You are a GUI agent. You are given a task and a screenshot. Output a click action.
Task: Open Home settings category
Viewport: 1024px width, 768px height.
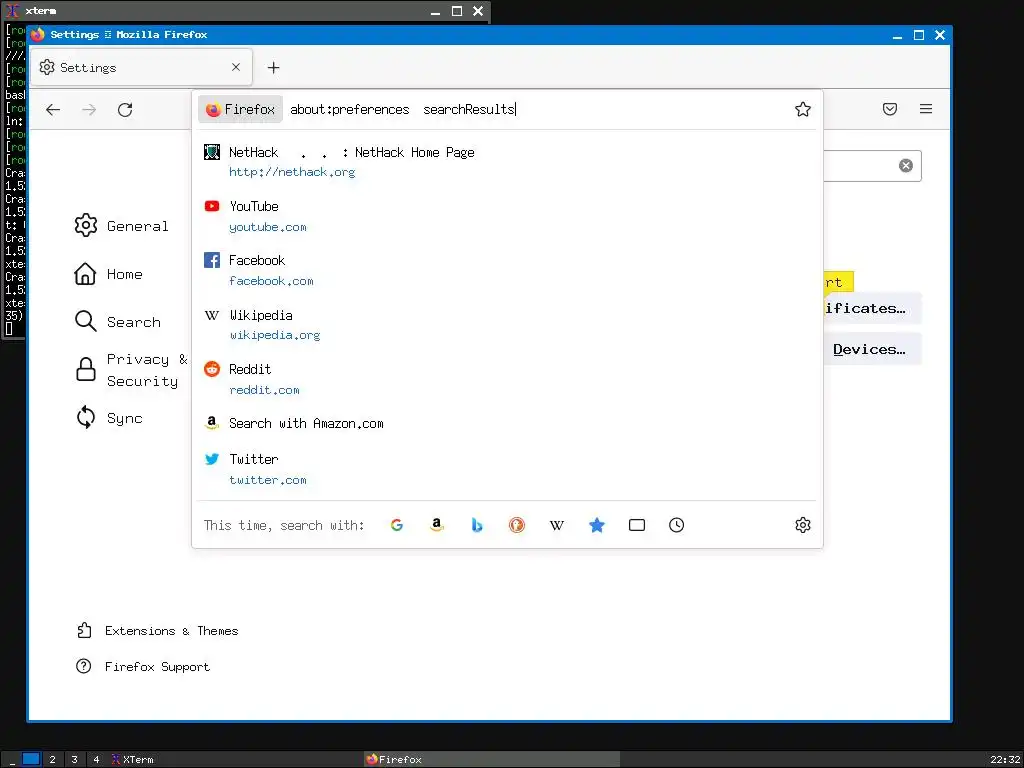click(x=108, y=274)
